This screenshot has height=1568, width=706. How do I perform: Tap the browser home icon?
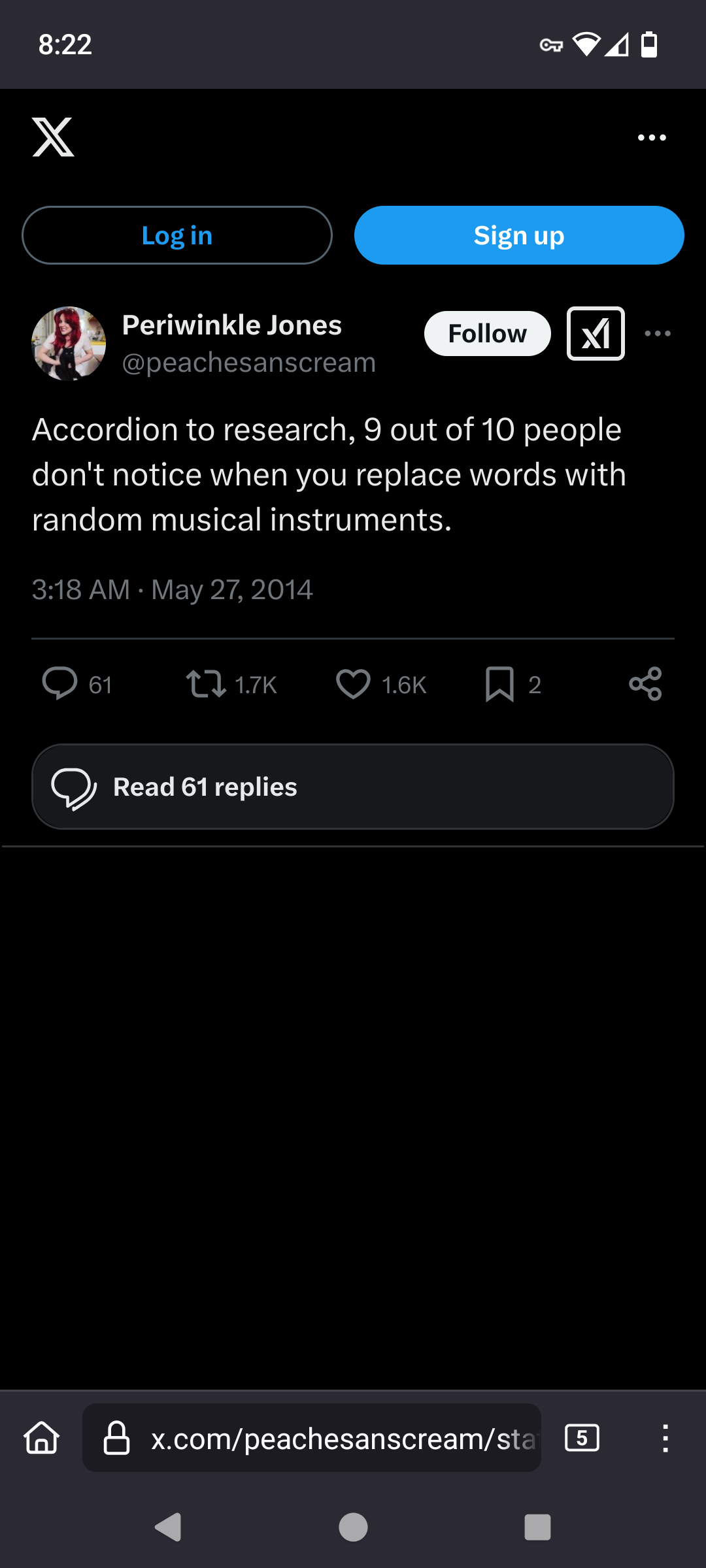[42, 1438]
